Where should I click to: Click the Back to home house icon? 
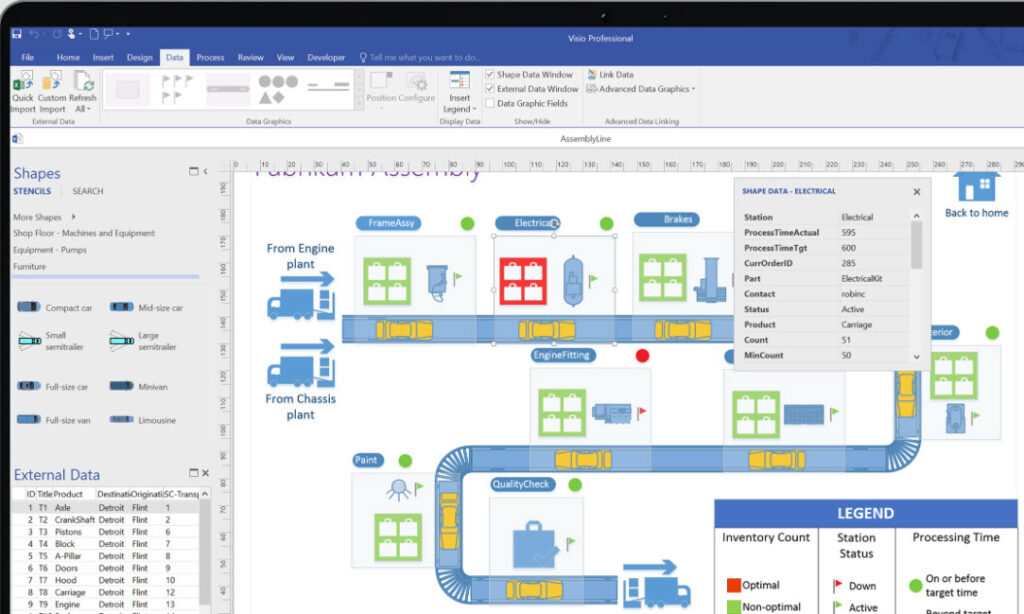[x=976, y=188]
